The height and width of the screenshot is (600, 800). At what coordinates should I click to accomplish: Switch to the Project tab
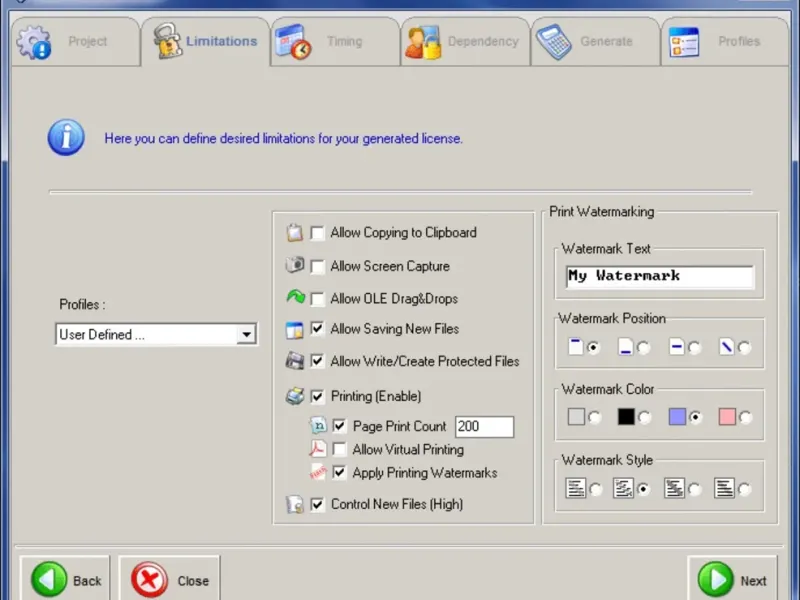(76, 42)
